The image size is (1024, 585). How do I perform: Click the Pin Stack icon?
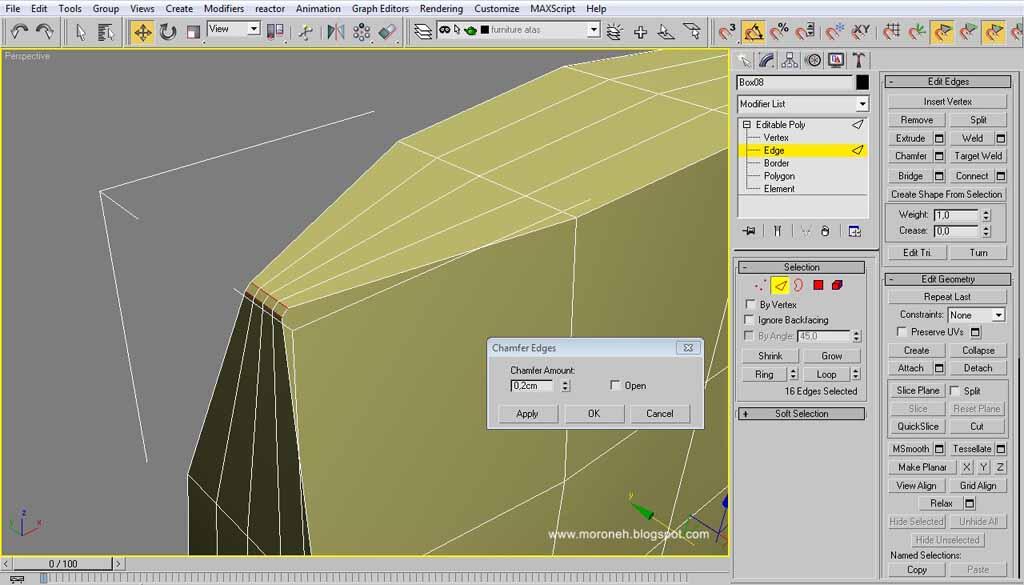pos(748,231)
